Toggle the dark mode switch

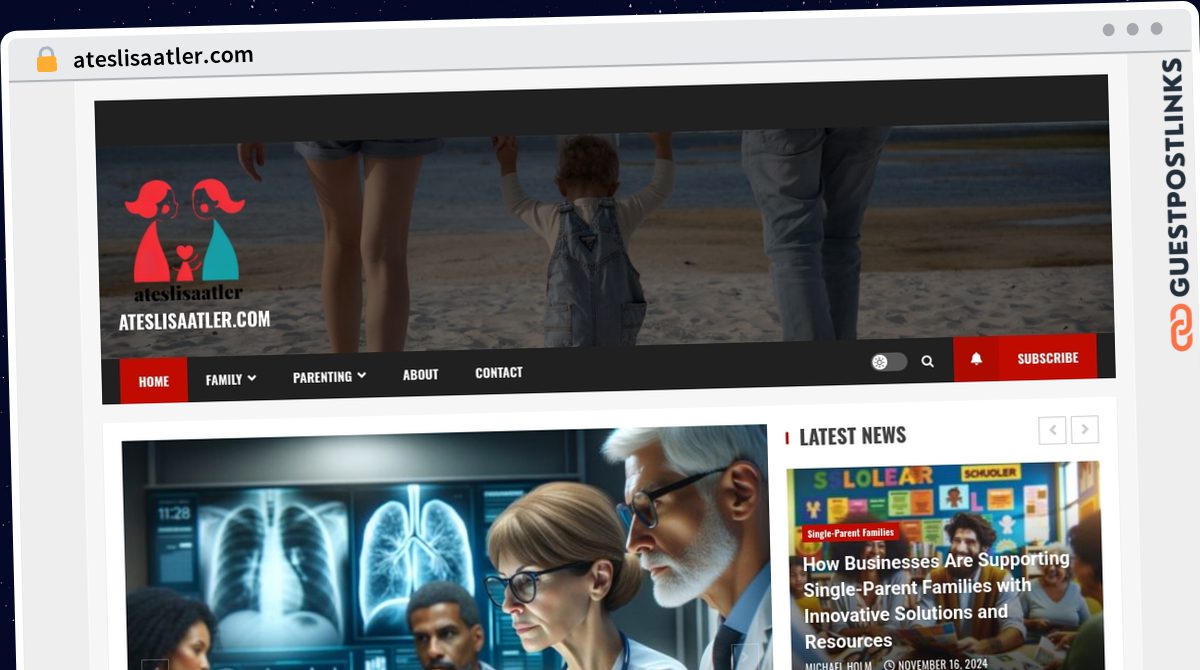[888, 362]
